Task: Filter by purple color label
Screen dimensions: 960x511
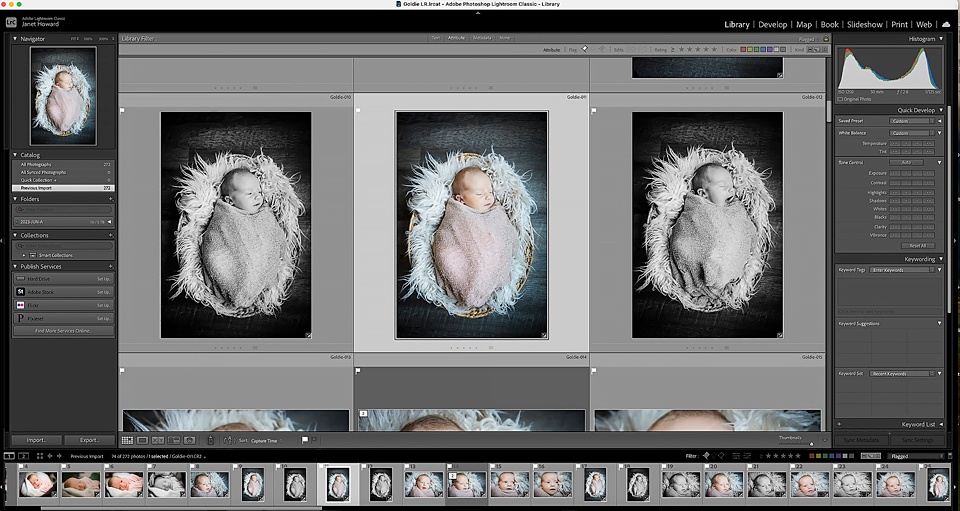Action: click(x=770, y=49)
